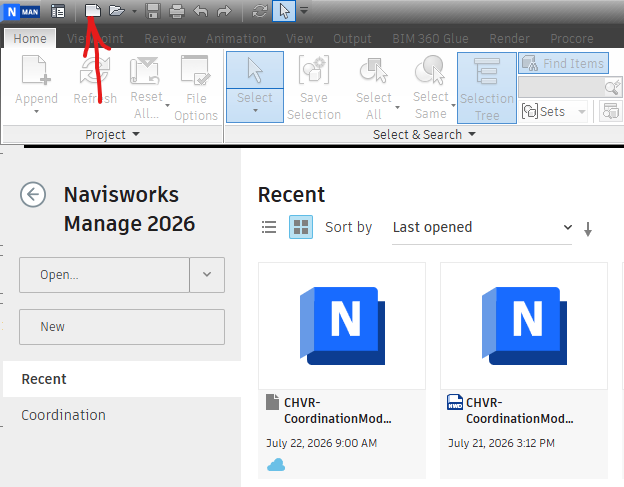Open the Select Same dropdown arrow
The height and width of the screenshot is (487, 624).
pyautogui.click(x=453, y=105)
